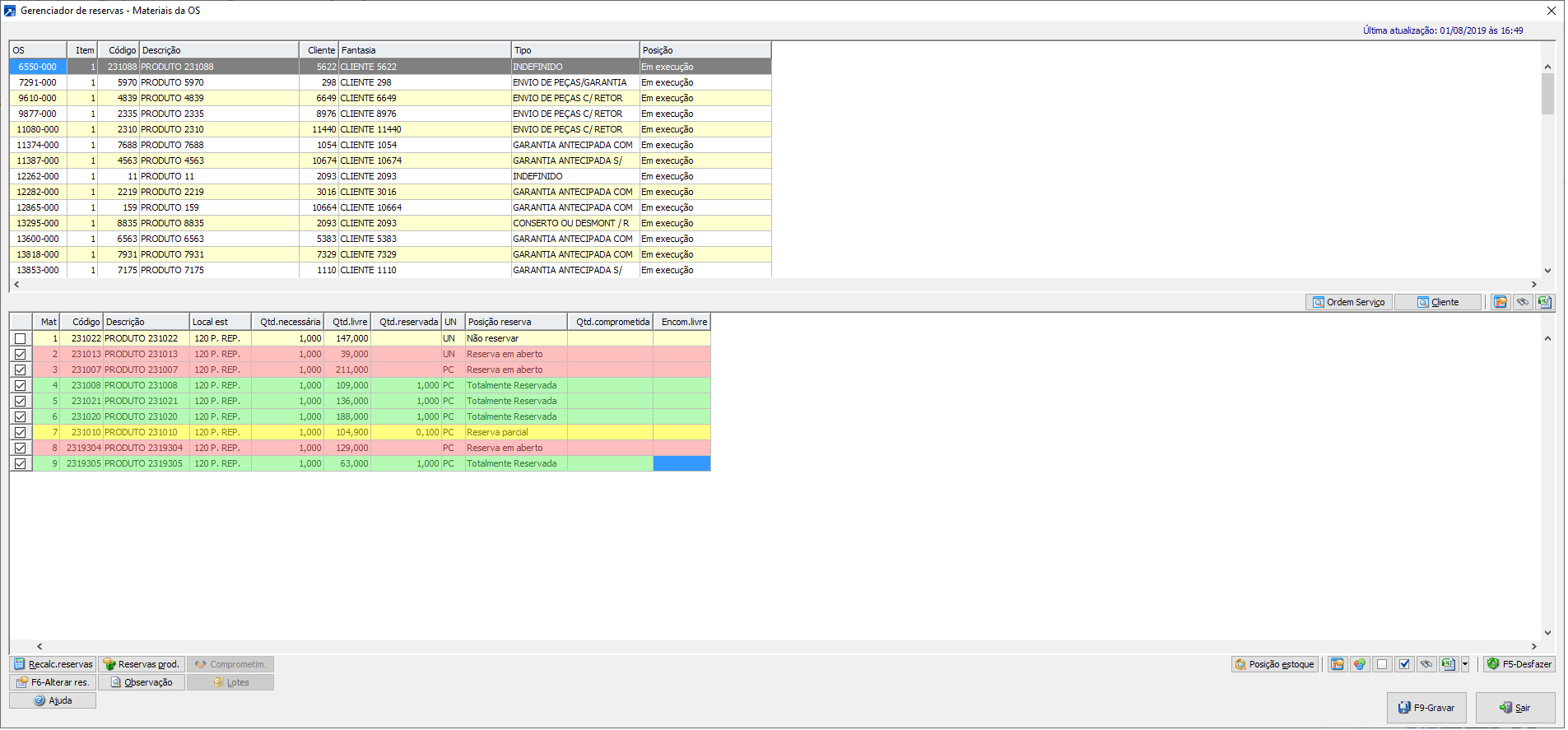The image size is (1568, 730).
Task: Click the Excel export icon beside the Cliente button
Action: pyautogui.click(x=1544, y=302)
